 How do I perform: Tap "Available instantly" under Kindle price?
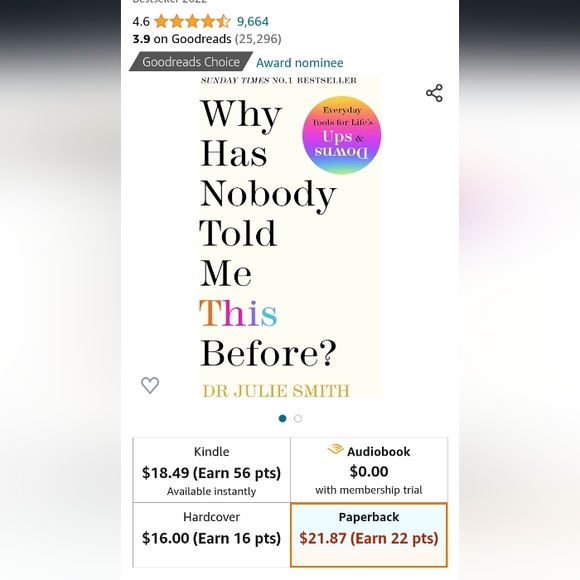coord(211,491)
